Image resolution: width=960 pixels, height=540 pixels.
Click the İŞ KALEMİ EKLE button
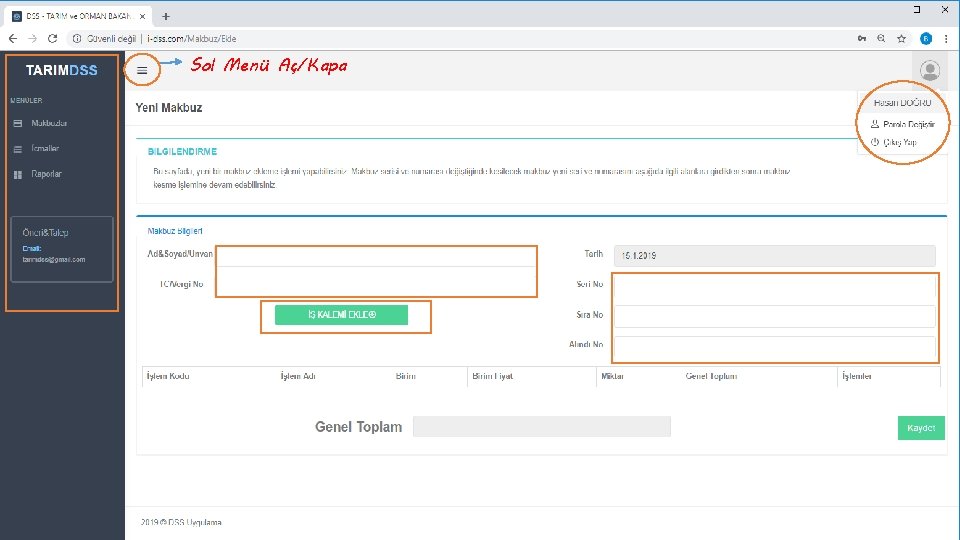(341, 315)
